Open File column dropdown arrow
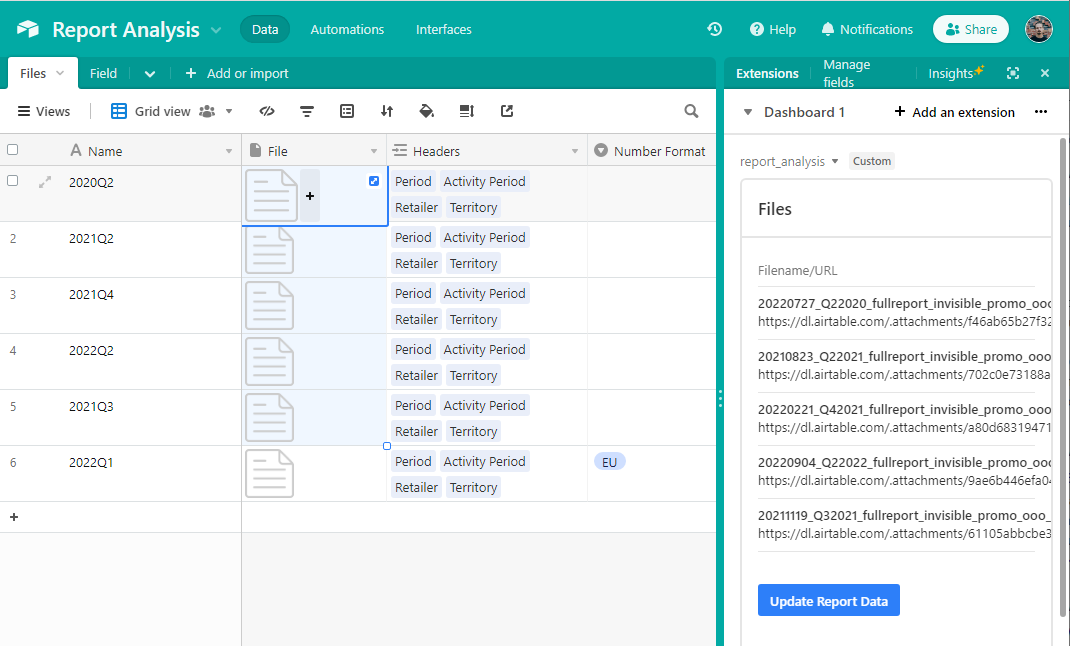Viewport: 1070px width, 646px height. pos(374,151)
